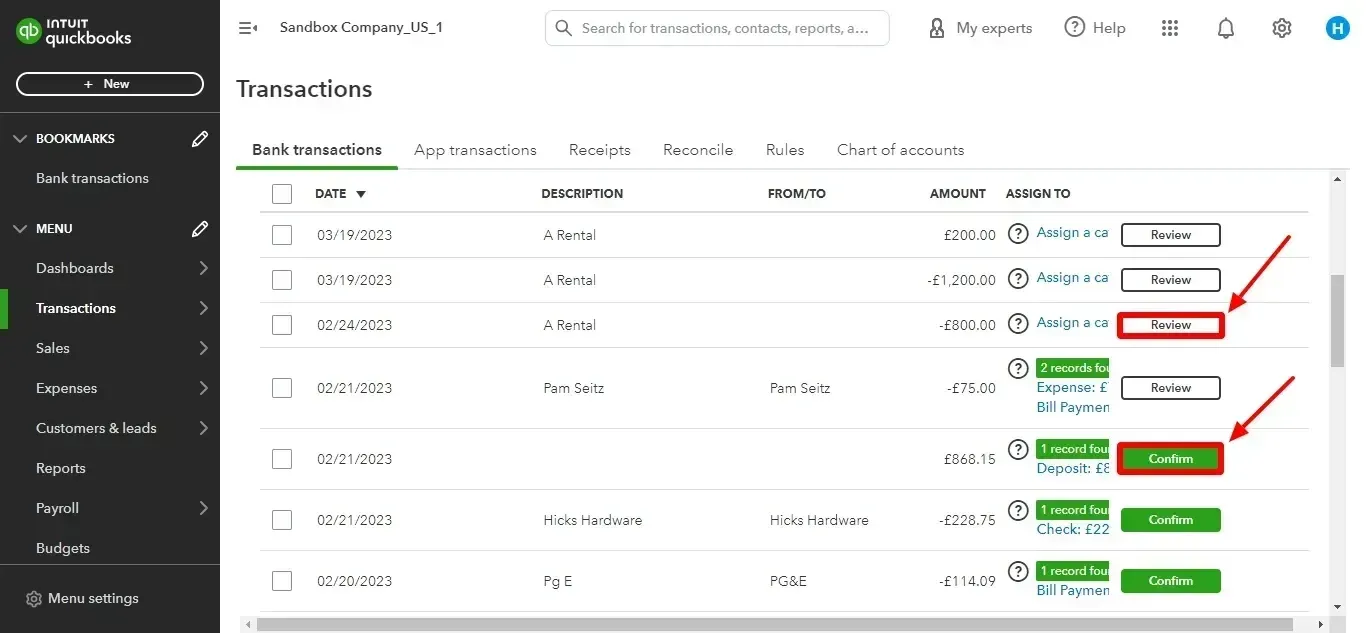Click help icon in Pg E row

(x=1018, y=571)
